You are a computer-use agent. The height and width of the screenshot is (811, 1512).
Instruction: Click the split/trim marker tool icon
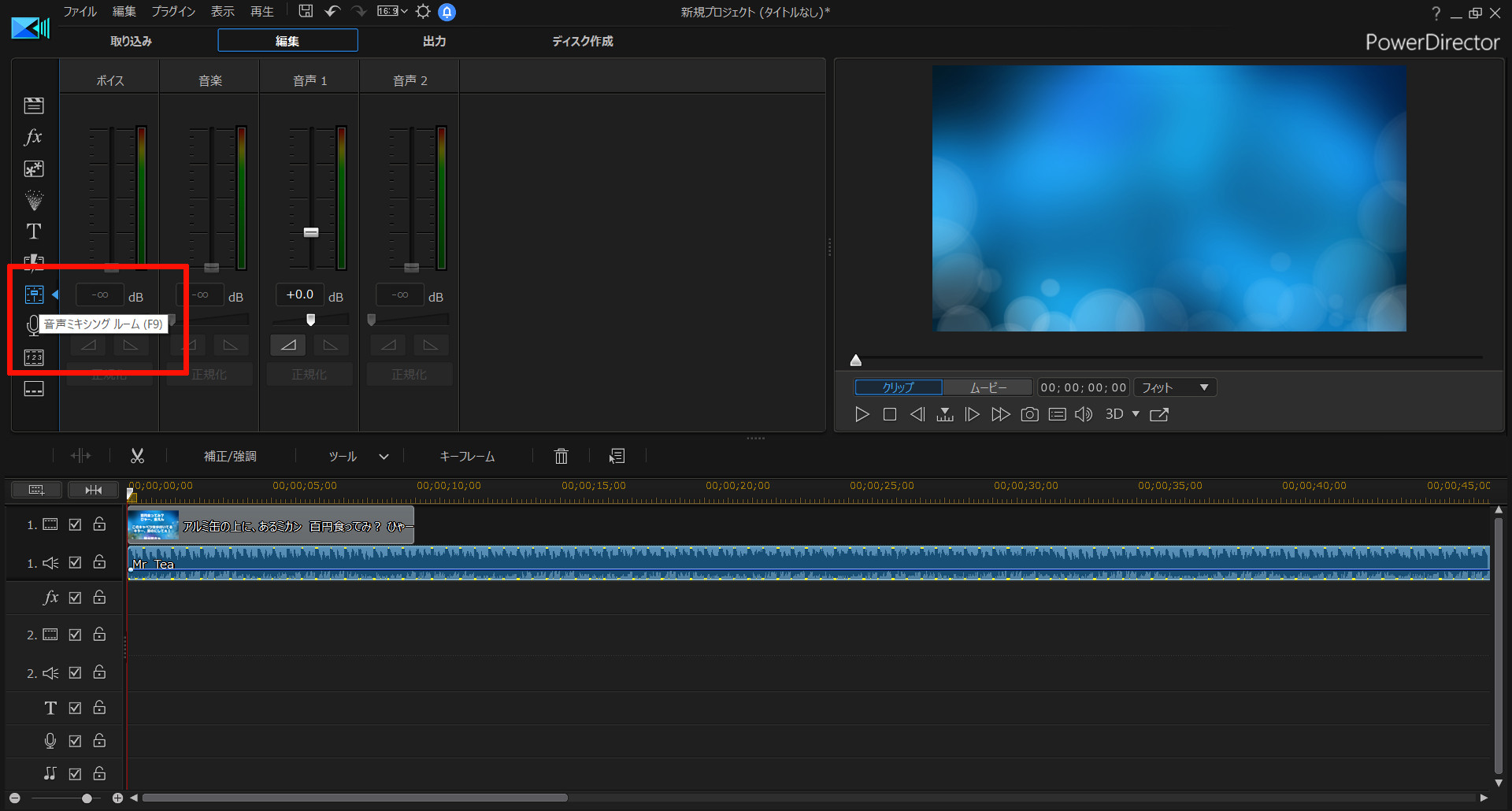coord(80,456)
